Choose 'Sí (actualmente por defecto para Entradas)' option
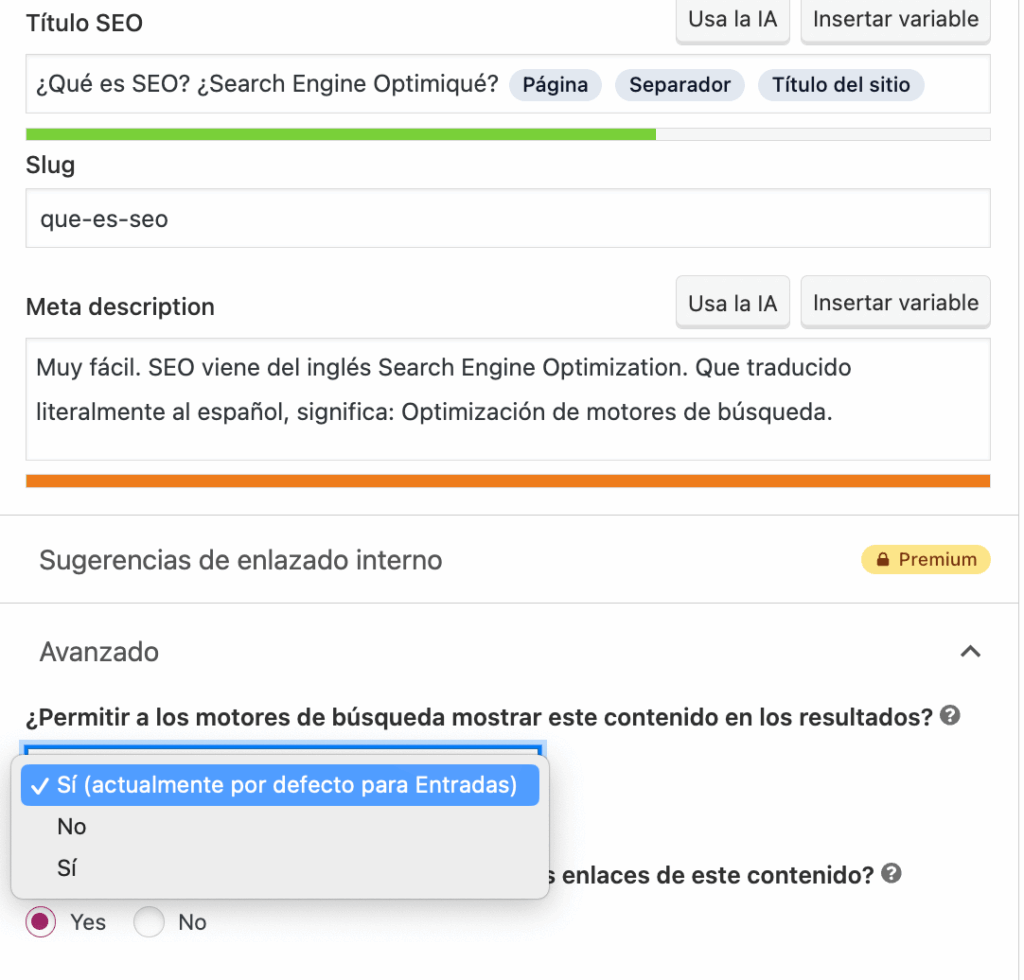The image size is (1024, 980). click(x=280, y=785)
